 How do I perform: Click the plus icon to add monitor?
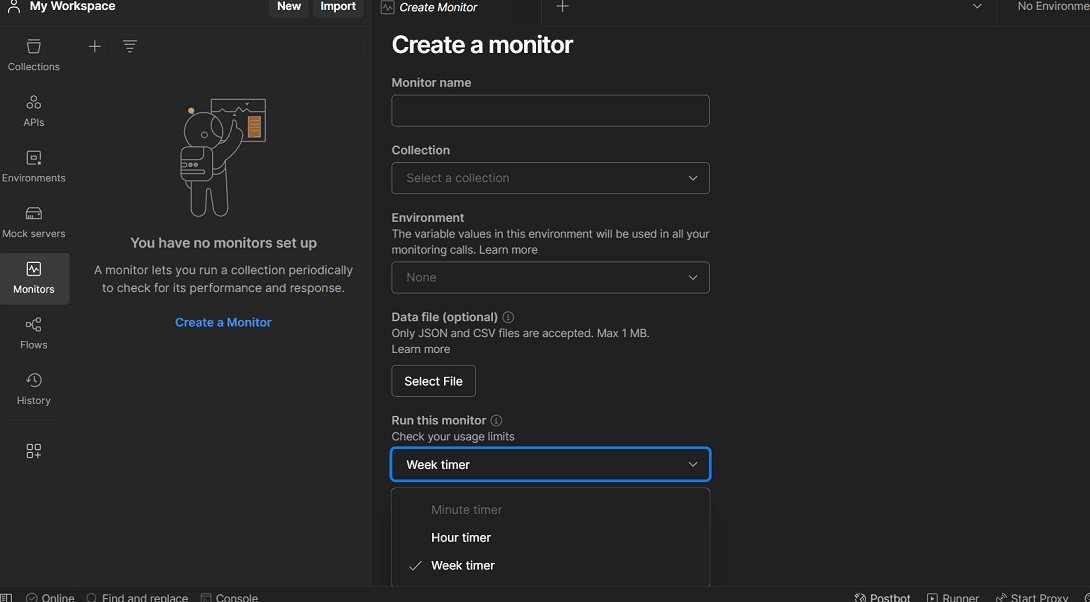pyautogui.click(x=95, y=46)
